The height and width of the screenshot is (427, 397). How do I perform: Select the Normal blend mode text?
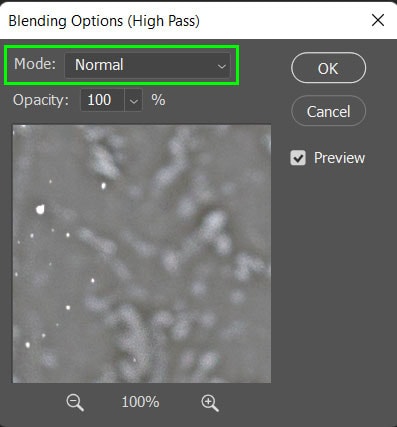99,65
